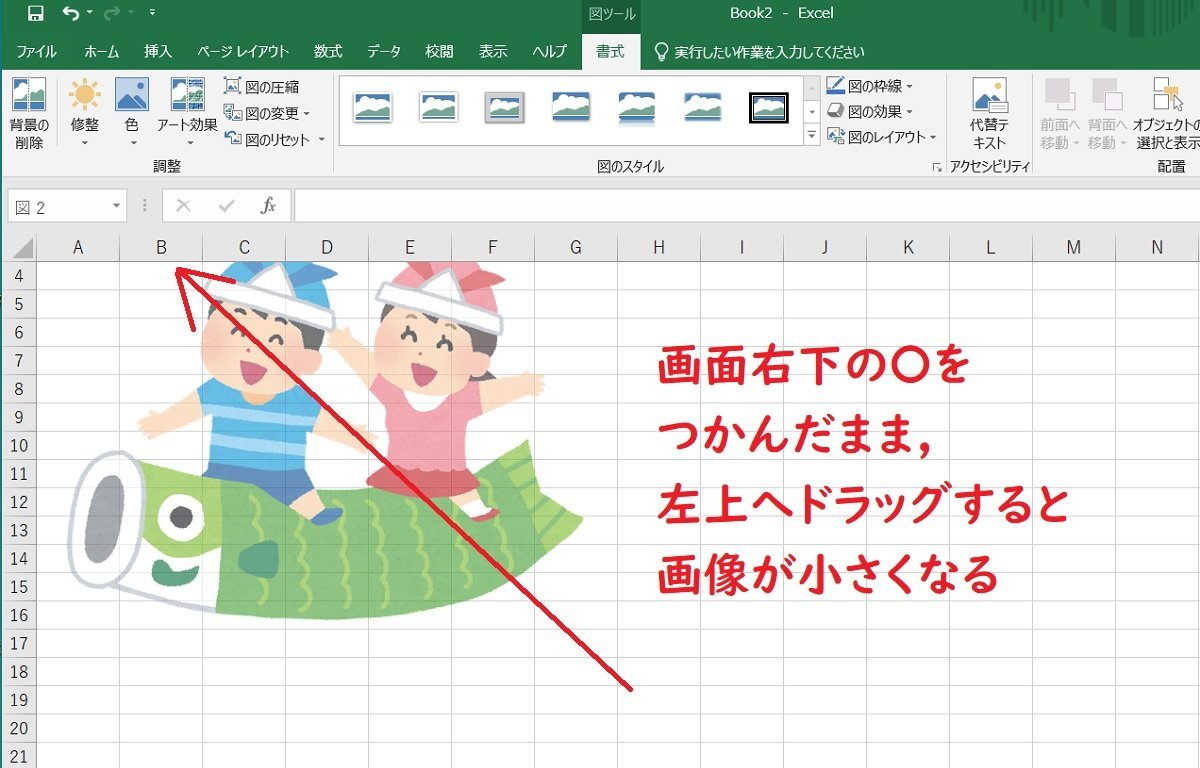Switch to the ホーム ribbon tab
Viewport: 1200px width, 768px height.
pos(100,51)
